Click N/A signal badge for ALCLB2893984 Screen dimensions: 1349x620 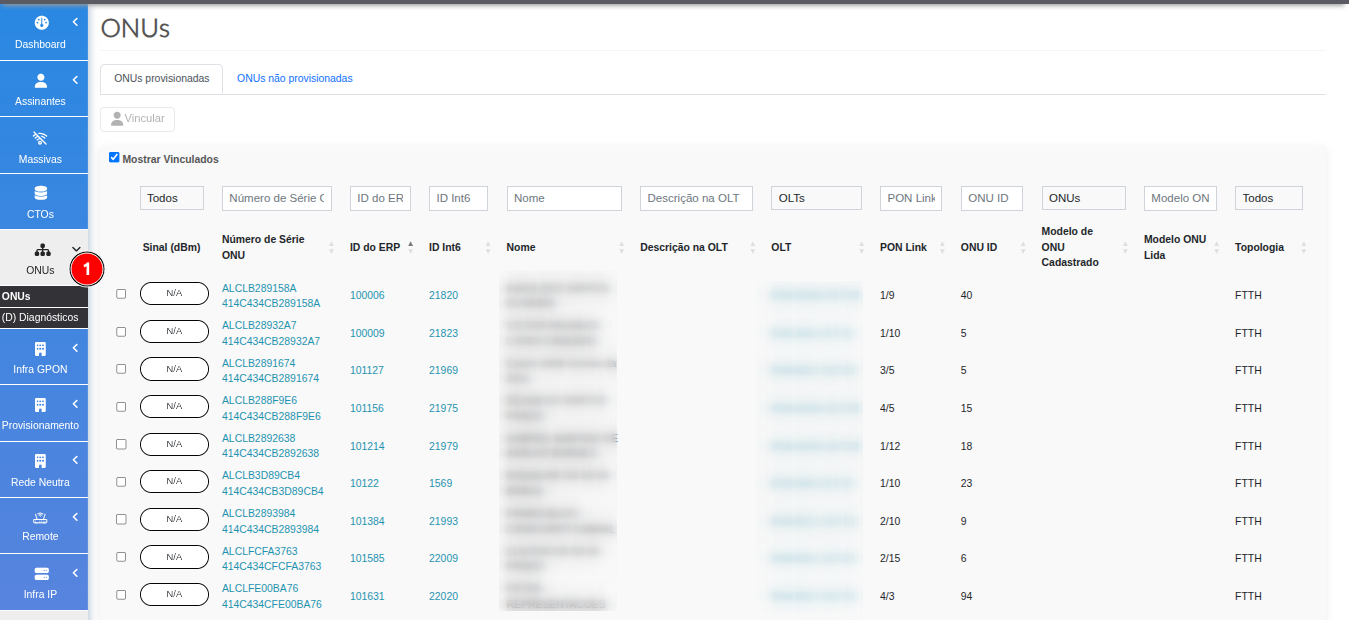tap(174, 519)
